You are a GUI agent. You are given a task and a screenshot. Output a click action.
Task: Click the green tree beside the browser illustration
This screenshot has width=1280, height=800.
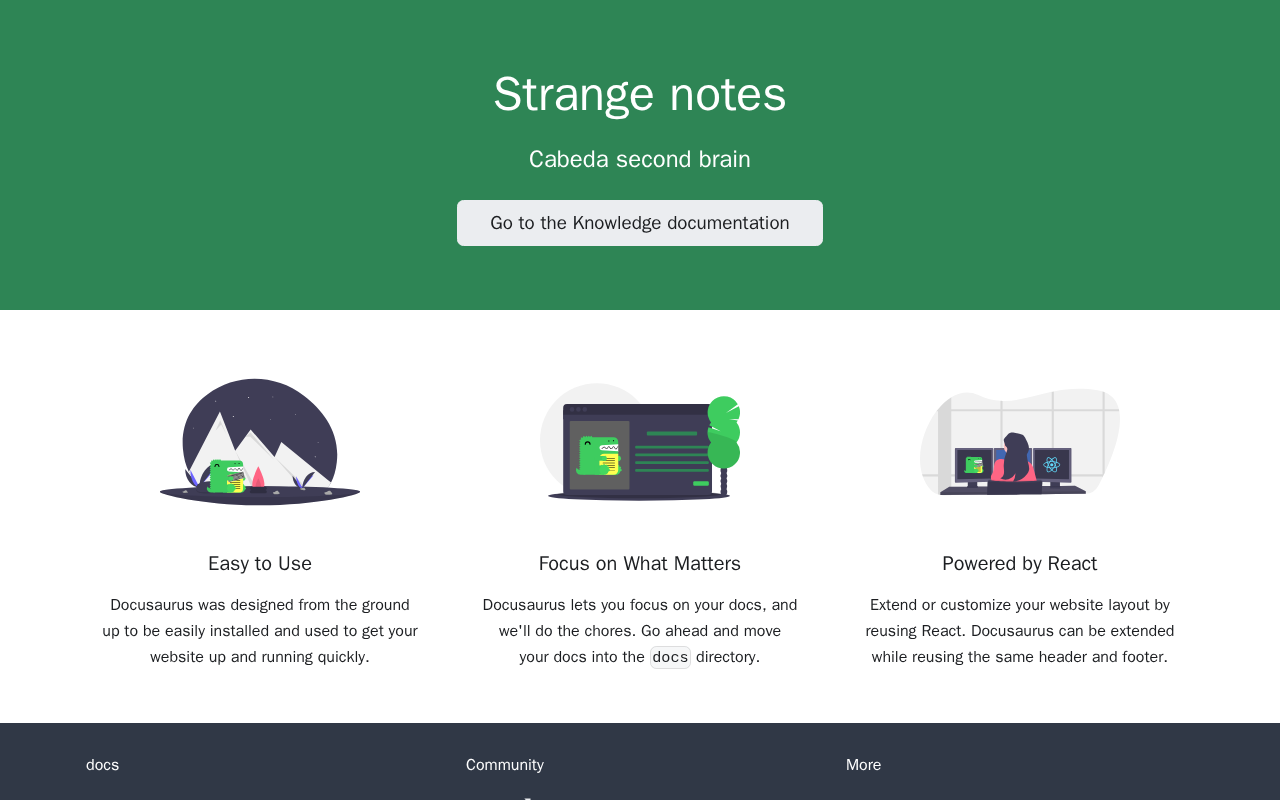point(724,432)
